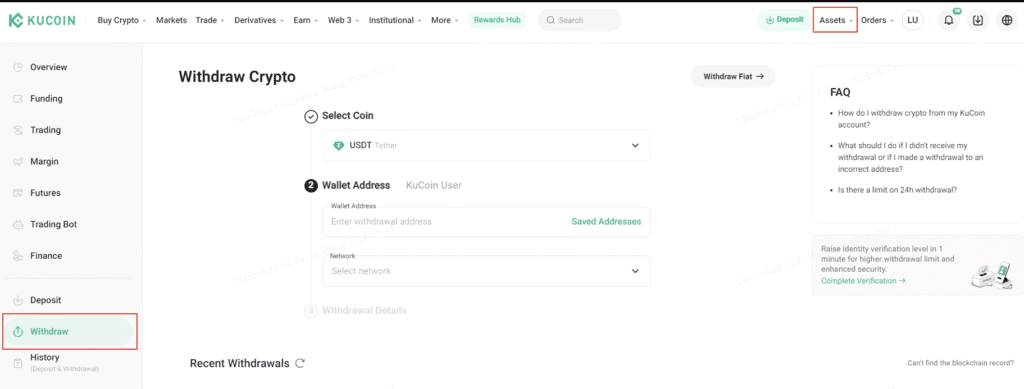Click the Recent Withdrawals heading
This screenshot has height=389, width=1024.
coord(240,364)
